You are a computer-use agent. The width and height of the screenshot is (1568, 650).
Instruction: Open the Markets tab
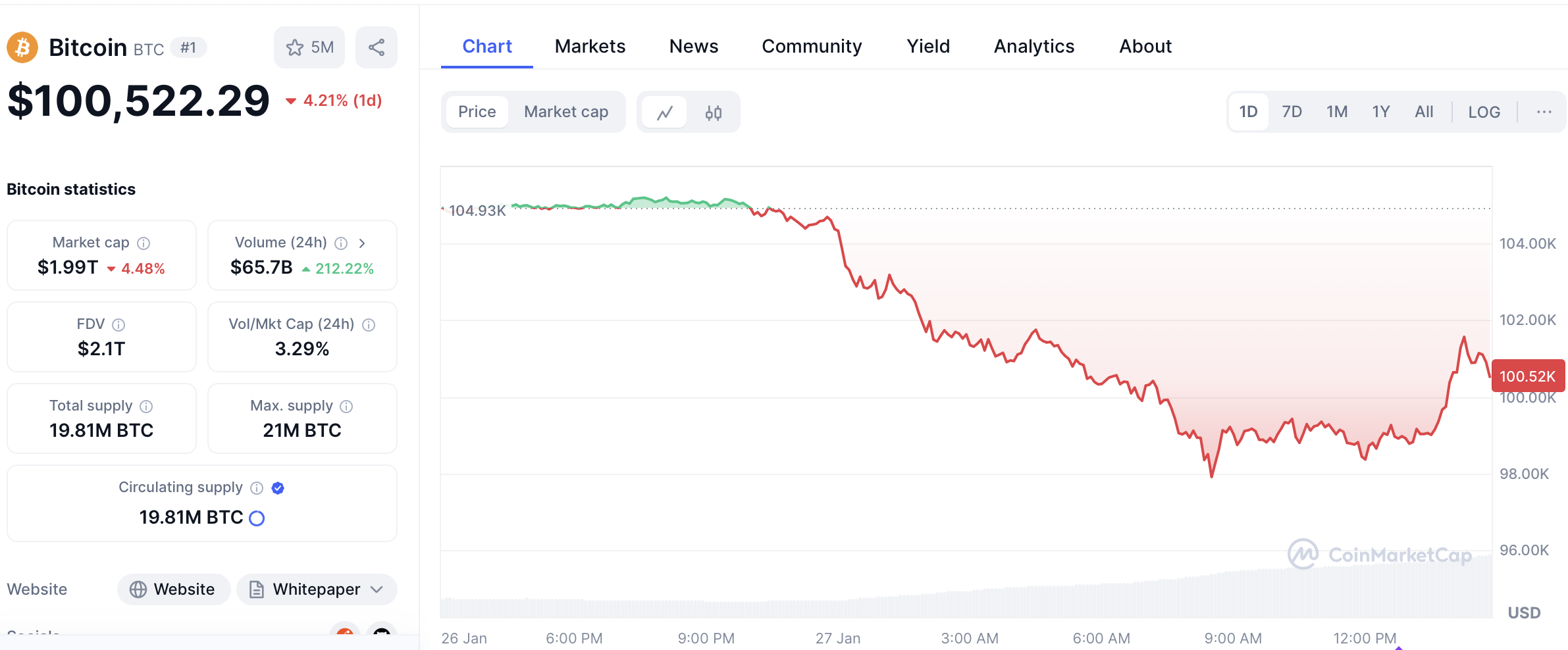coord(590,46)
